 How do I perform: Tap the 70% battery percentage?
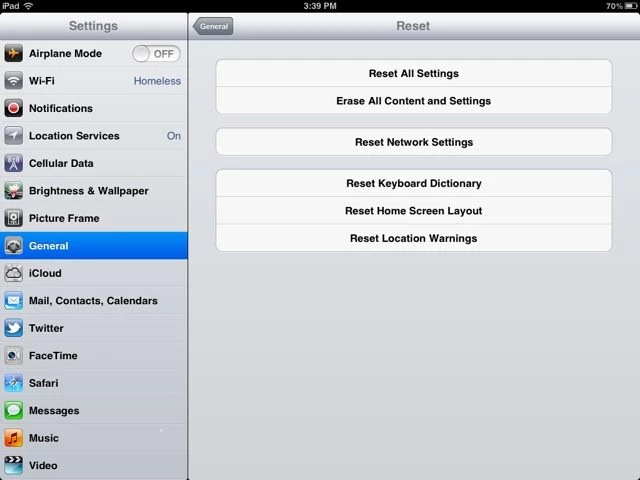coord(614,6)
